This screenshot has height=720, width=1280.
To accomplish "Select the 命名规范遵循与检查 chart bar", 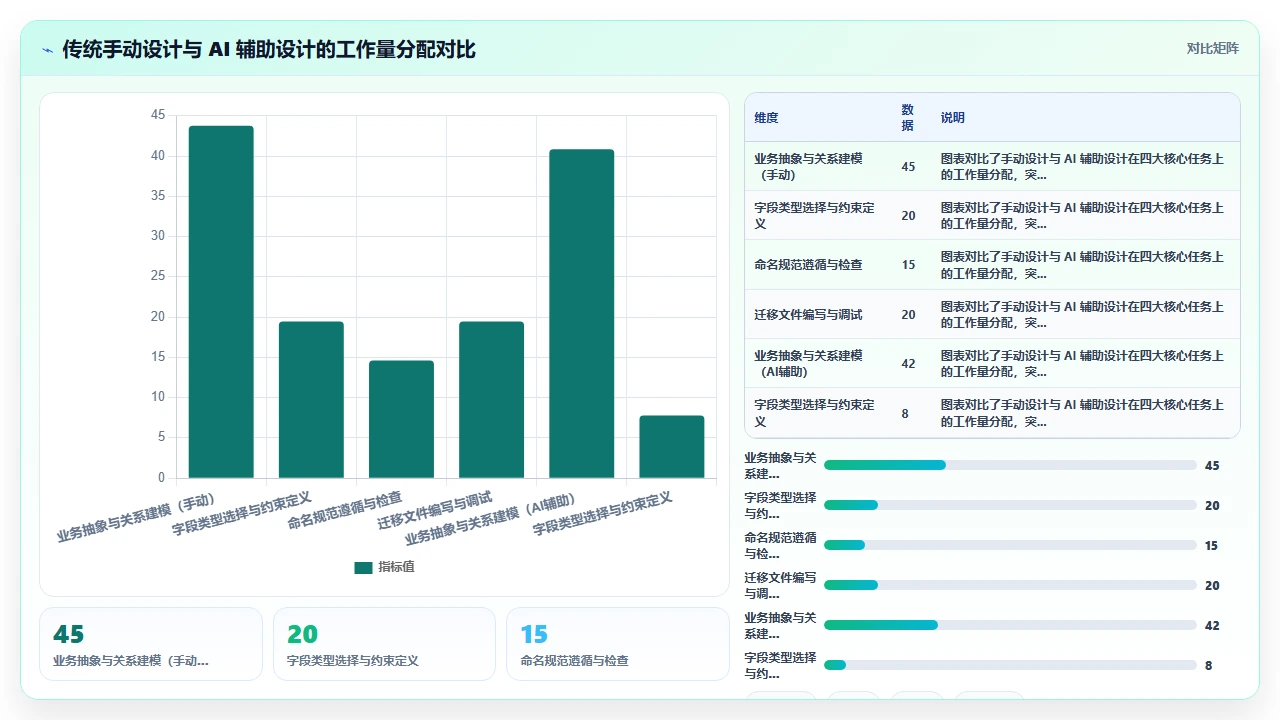I will pos(401,419).
